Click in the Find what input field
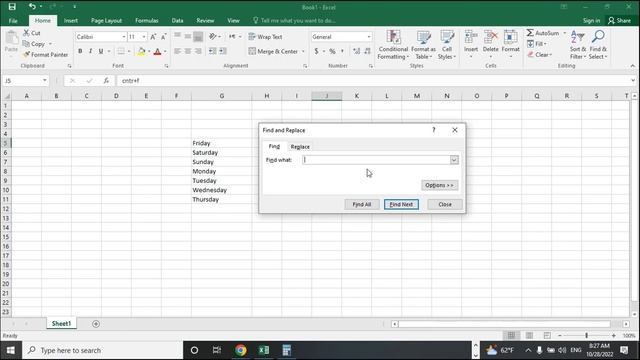The height and width of the screenshot is (360, 640). point(376,160)
